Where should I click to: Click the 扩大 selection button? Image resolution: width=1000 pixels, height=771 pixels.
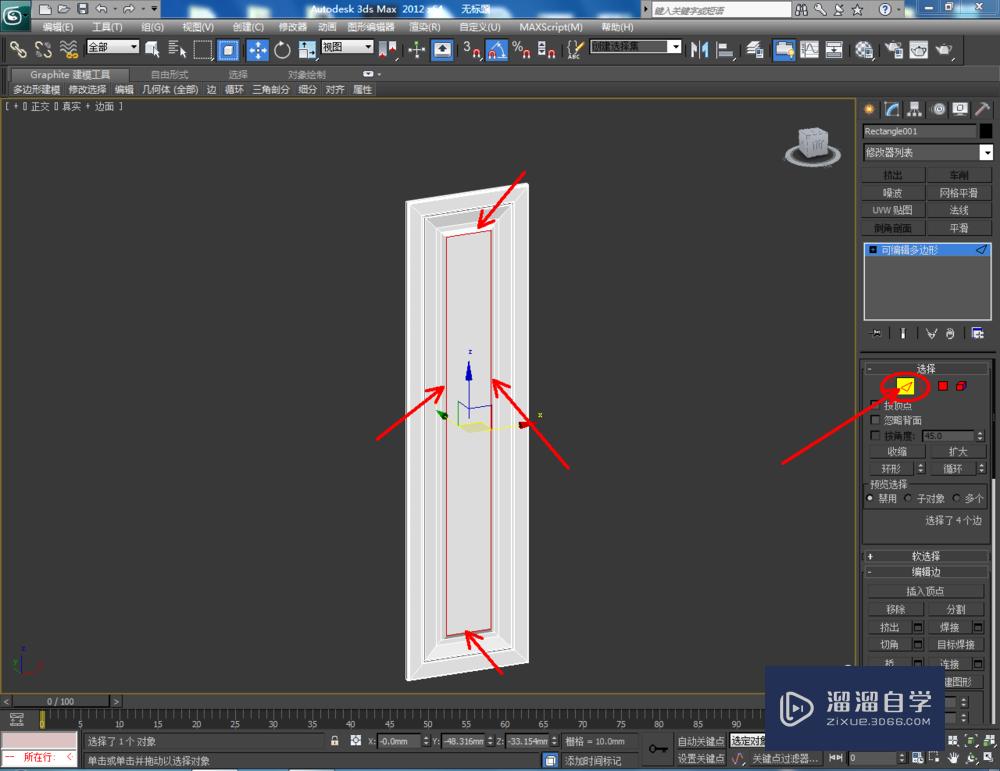957,452
